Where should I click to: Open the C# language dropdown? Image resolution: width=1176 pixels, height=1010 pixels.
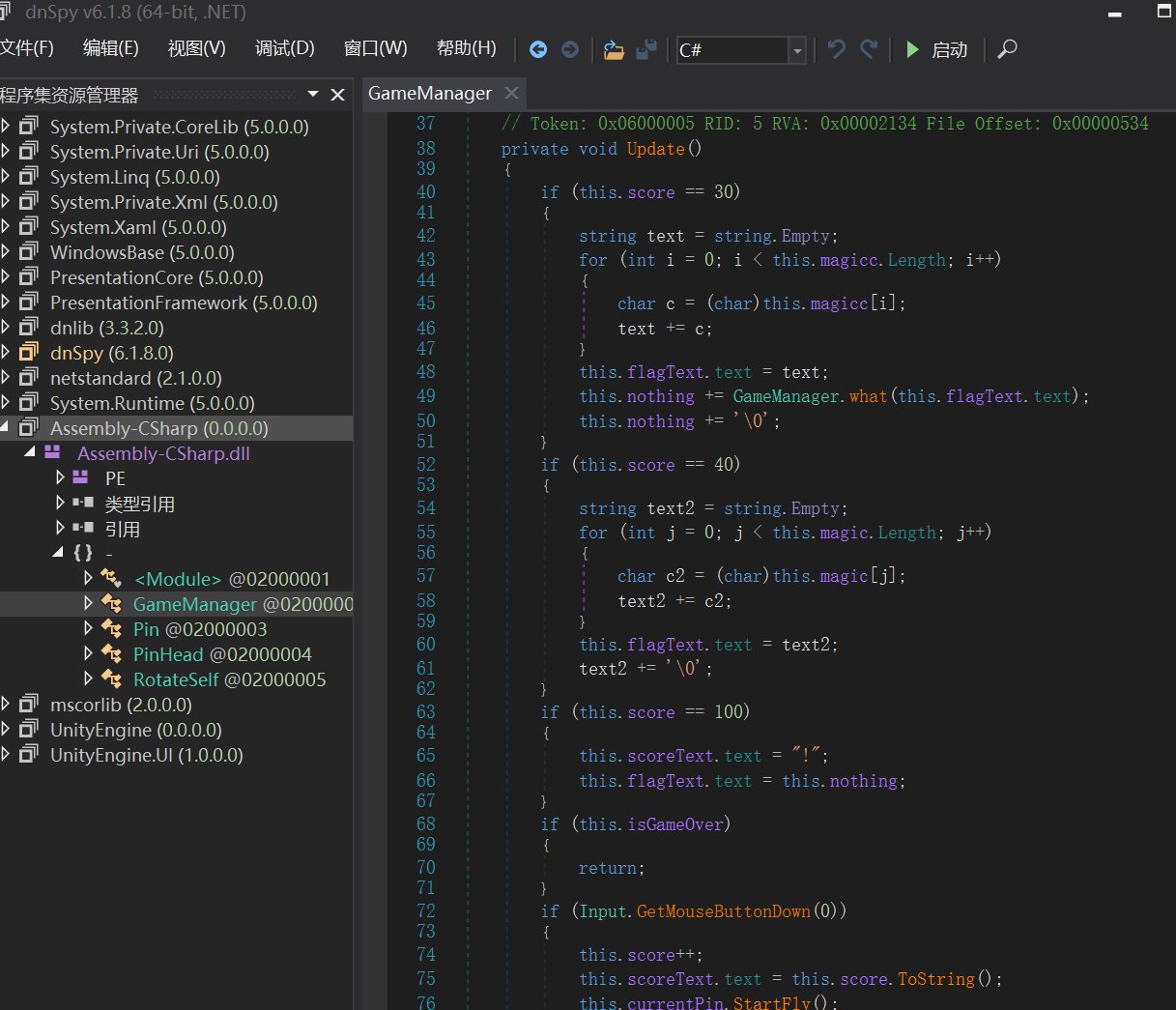pyautogui.click(x=796, y=50)
